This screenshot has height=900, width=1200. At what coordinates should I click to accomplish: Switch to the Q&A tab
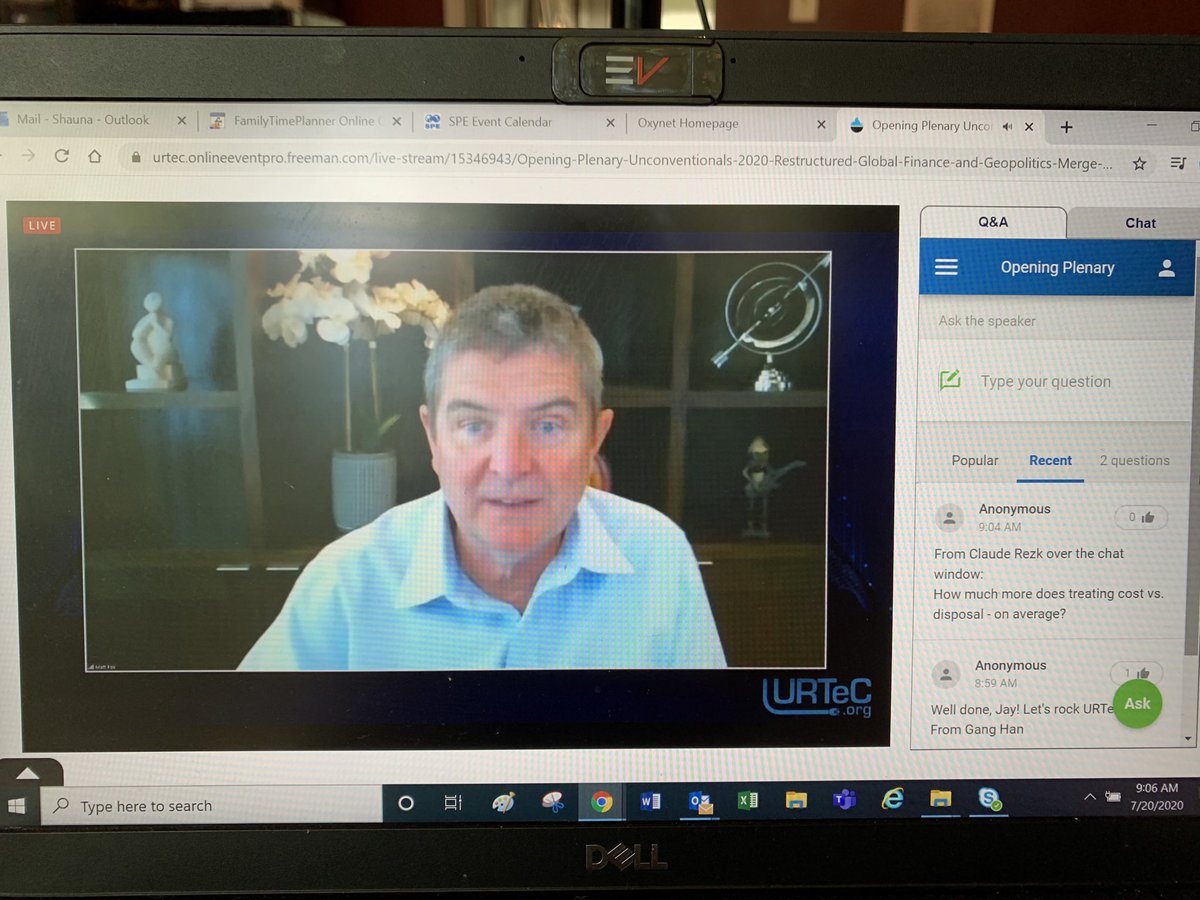pos(993,222)
